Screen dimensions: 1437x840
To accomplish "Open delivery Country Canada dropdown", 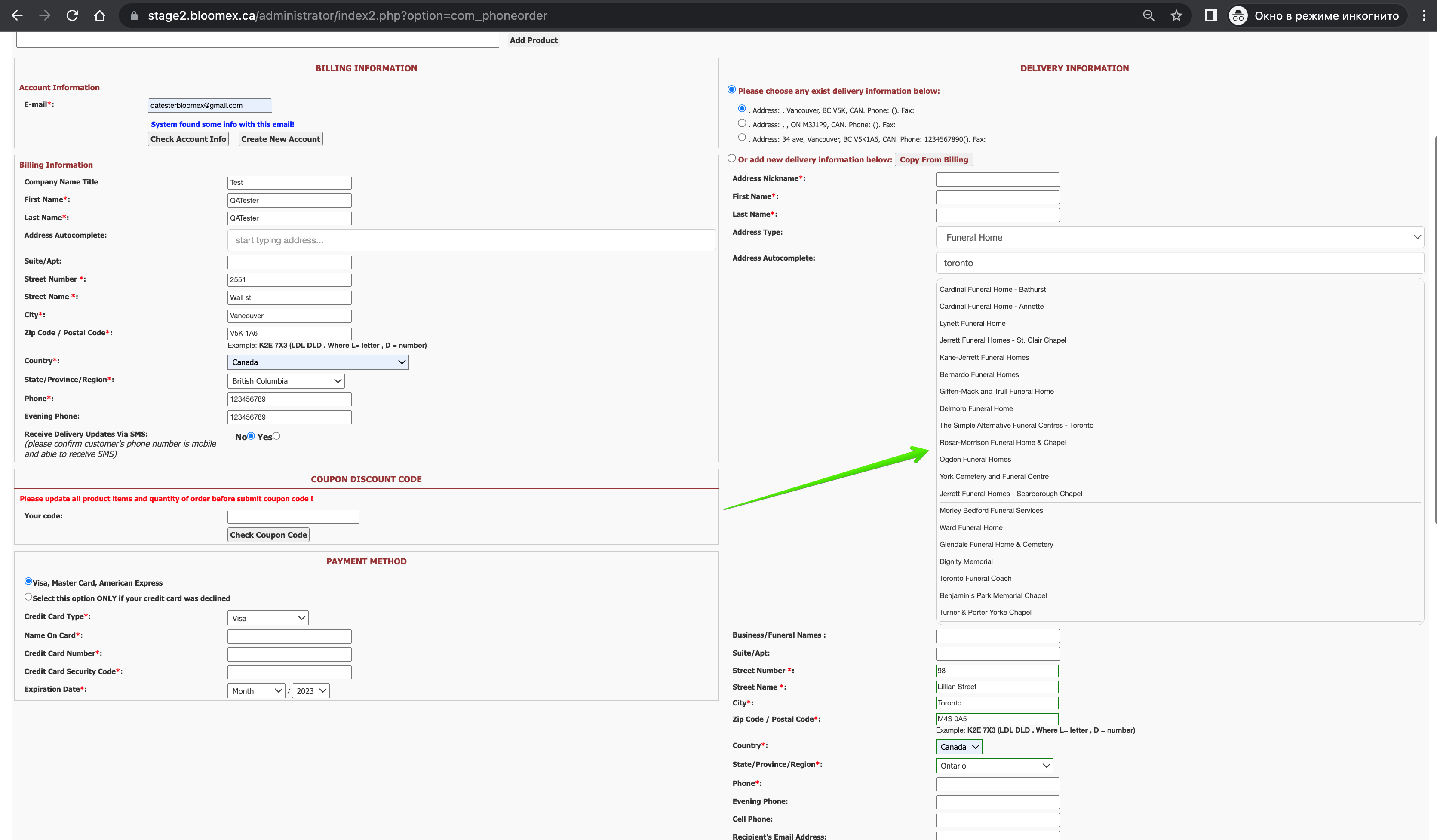I will click(959, 747).
